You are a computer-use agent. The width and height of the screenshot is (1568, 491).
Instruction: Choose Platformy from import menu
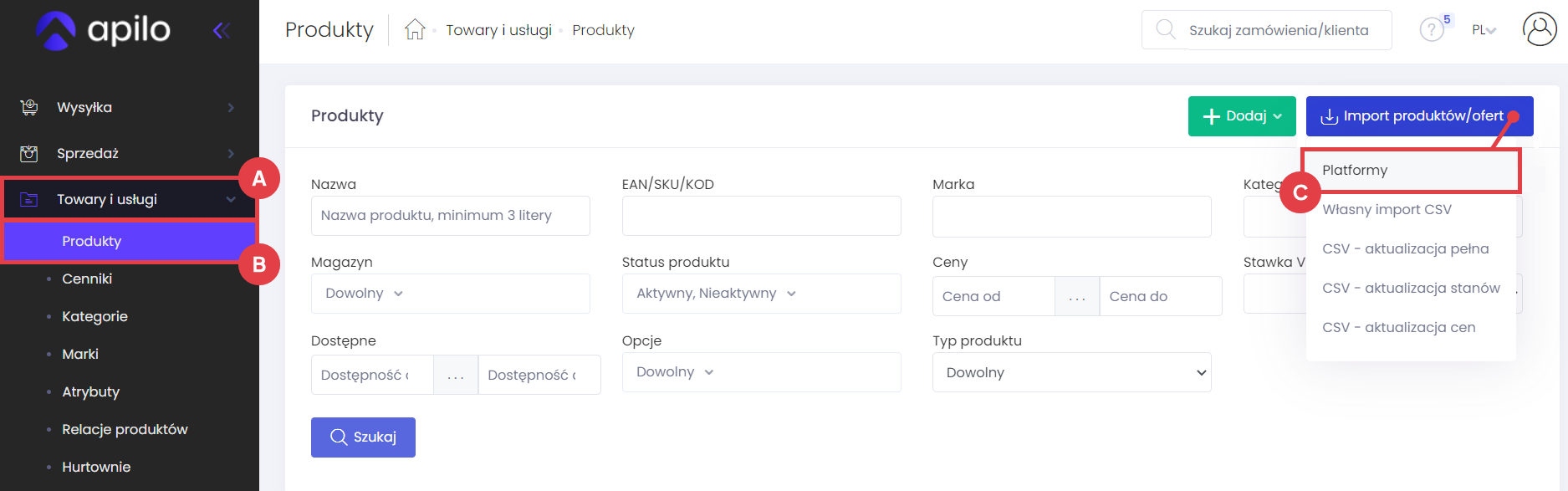pyautogui.click(x=1355, y=171)
